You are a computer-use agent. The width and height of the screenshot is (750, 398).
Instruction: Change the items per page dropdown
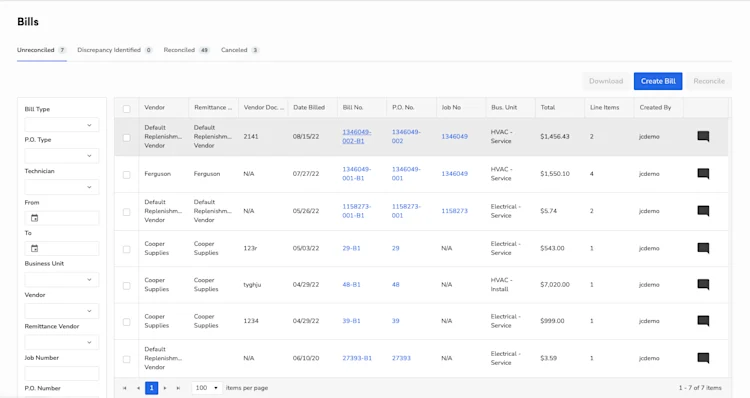(207, 388)
